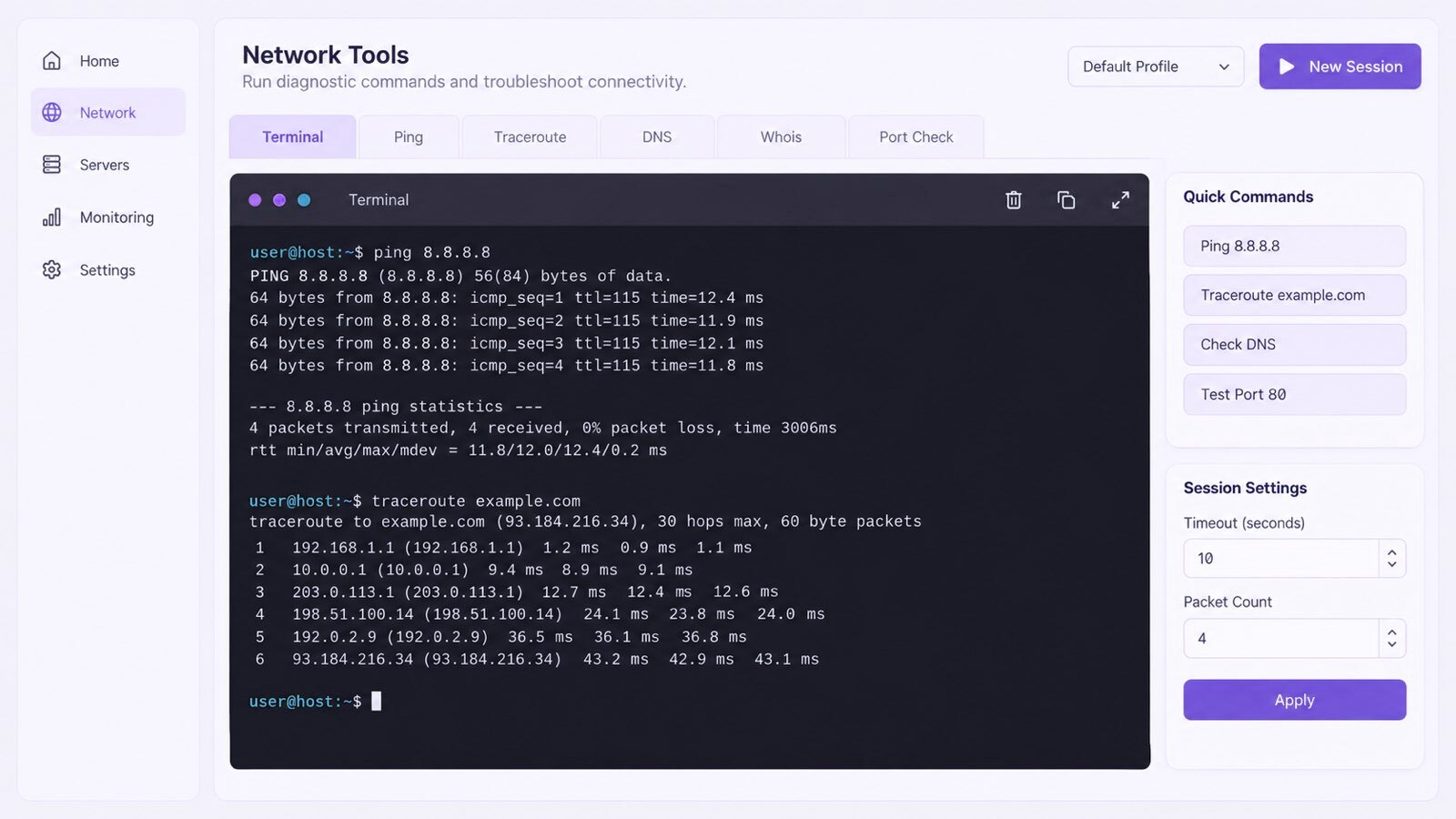Click the terminal prompt cursor

point(376,701)
